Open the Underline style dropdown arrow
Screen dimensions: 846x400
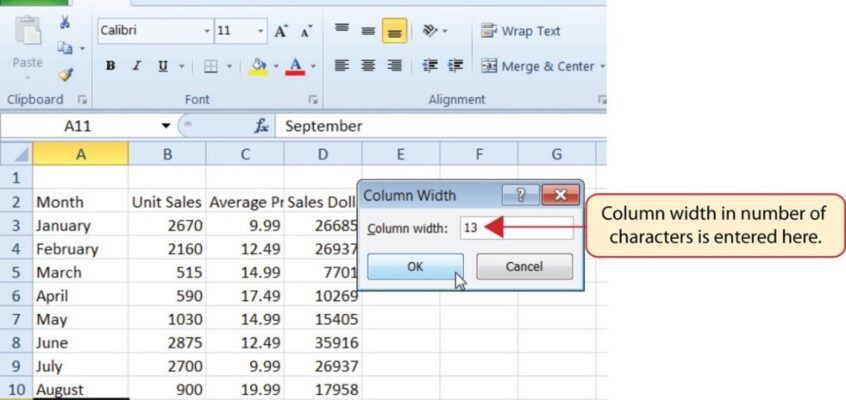tap(182, 67)
